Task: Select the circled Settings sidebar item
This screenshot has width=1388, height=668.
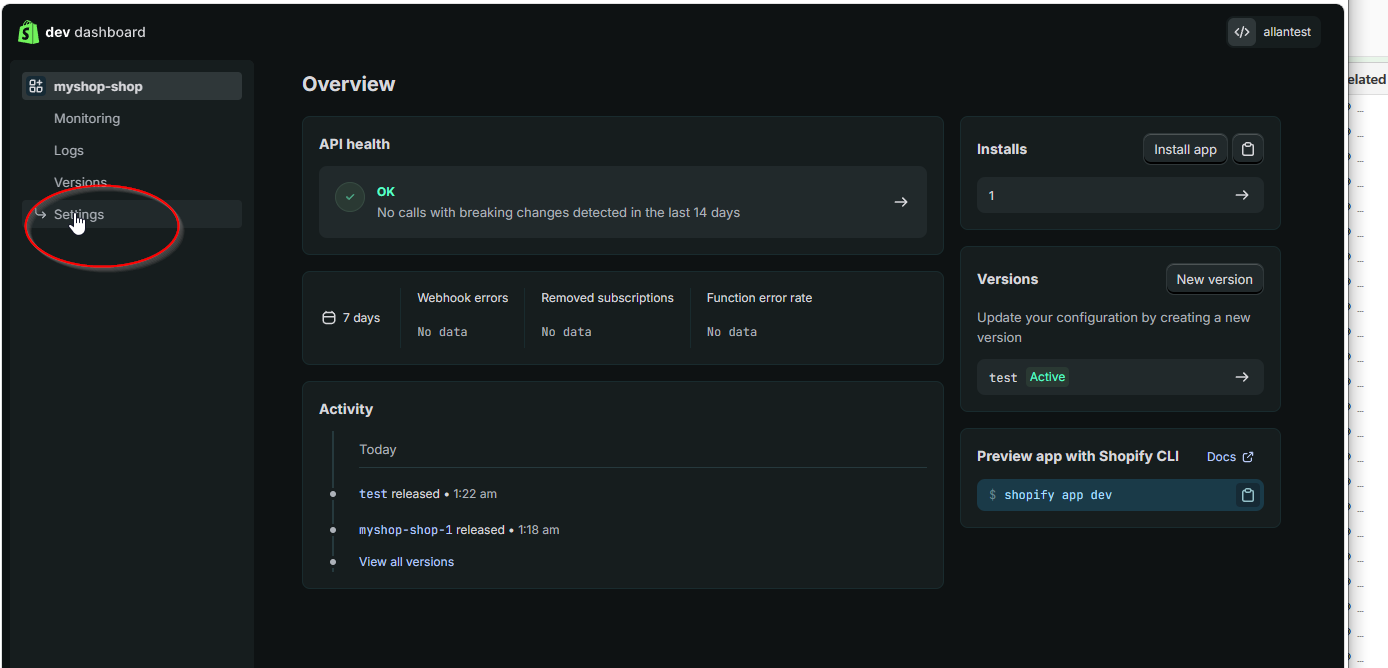Action: point(80,214)
